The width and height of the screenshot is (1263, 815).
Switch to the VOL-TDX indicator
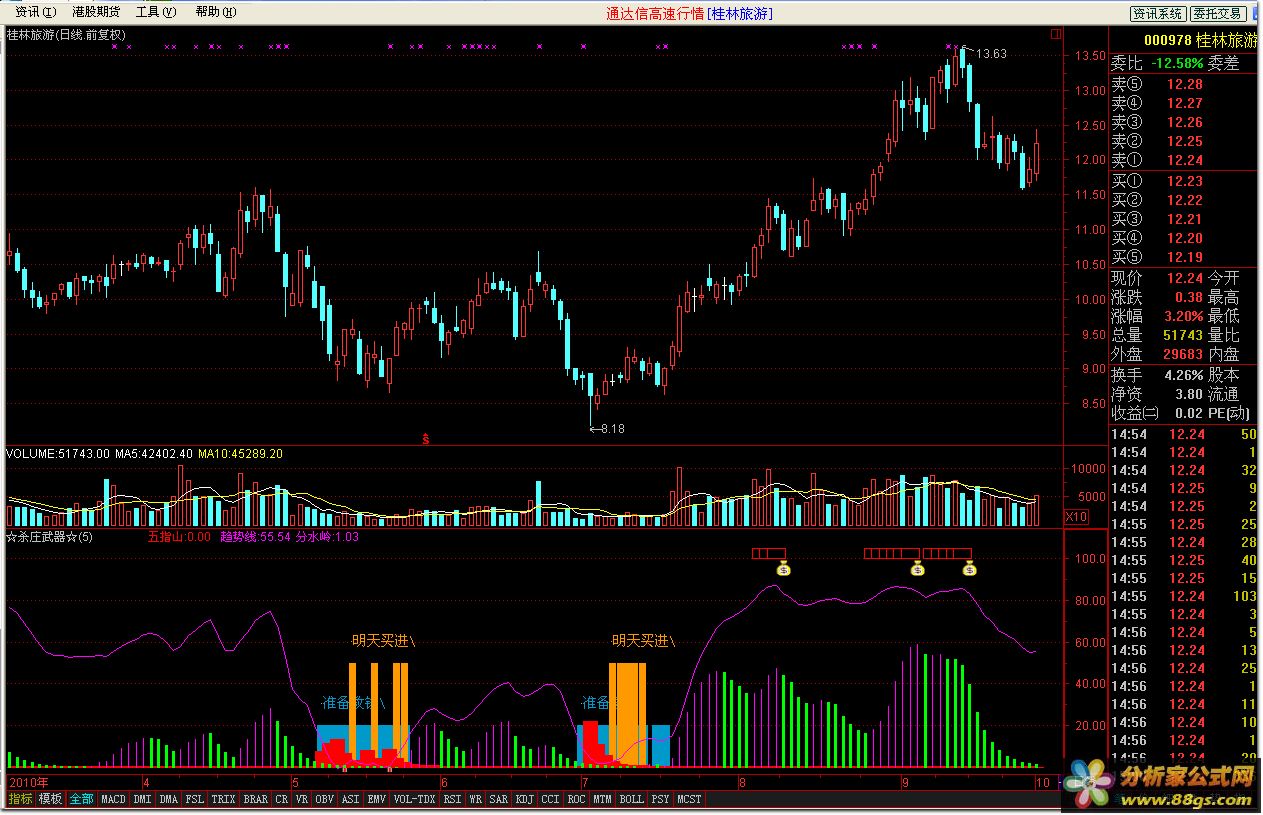[415, 799]
